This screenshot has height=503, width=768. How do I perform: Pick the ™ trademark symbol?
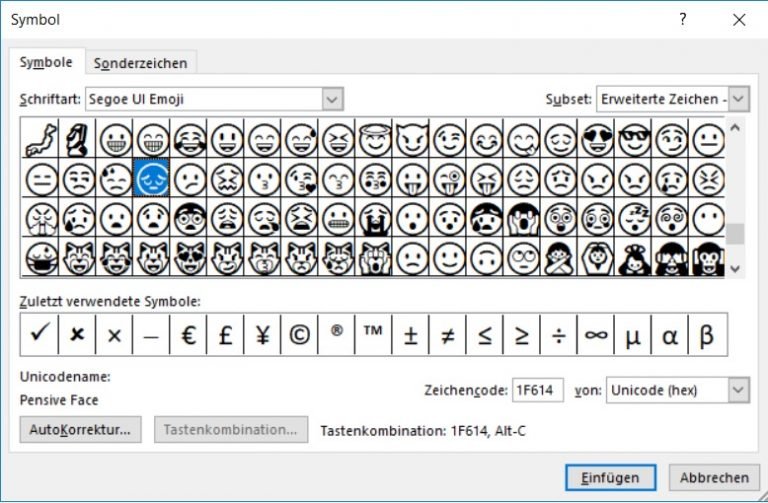pyautogui.click(x=373, y=335)
